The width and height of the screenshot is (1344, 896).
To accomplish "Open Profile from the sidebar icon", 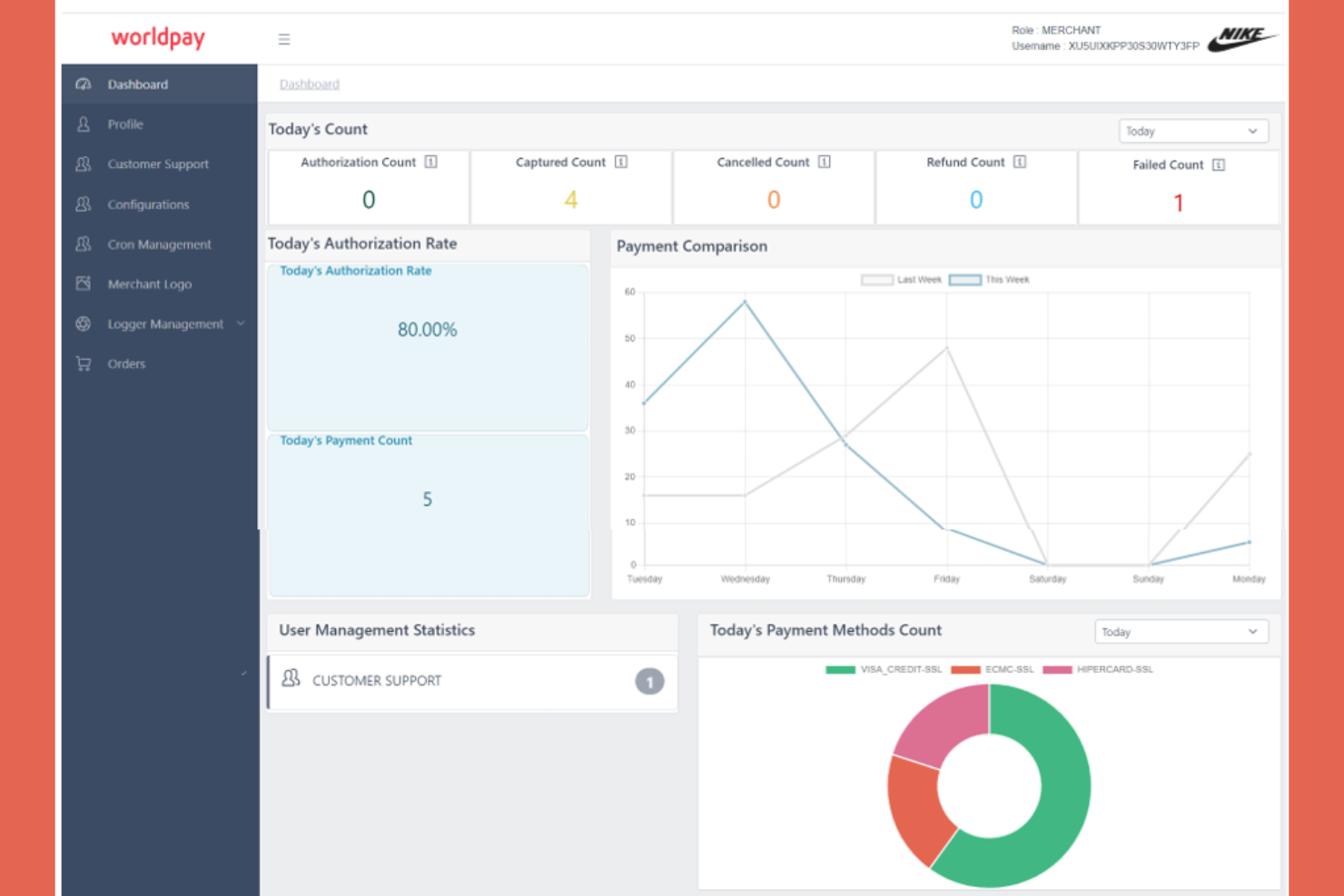I will (x=83, y=124).
